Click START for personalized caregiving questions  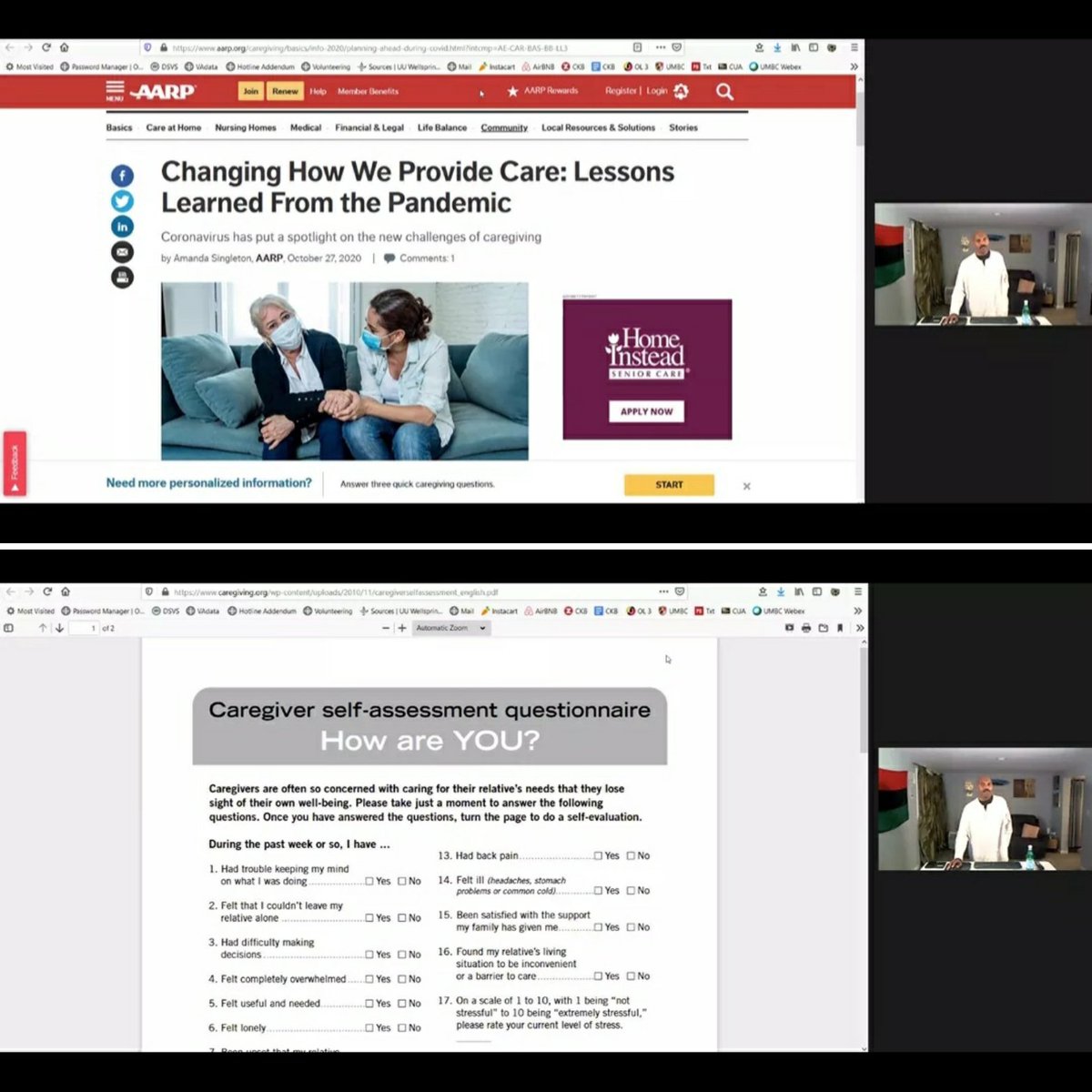coord(669,485)
